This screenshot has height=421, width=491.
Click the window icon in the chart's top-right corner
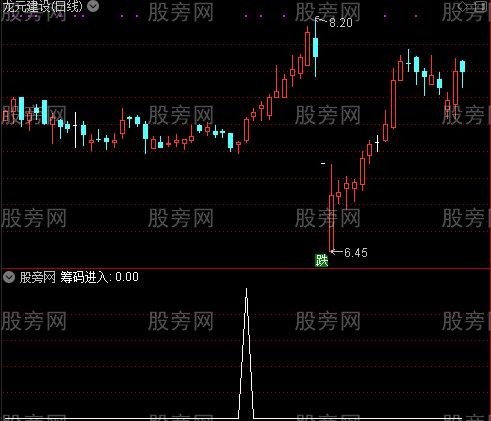480,6
